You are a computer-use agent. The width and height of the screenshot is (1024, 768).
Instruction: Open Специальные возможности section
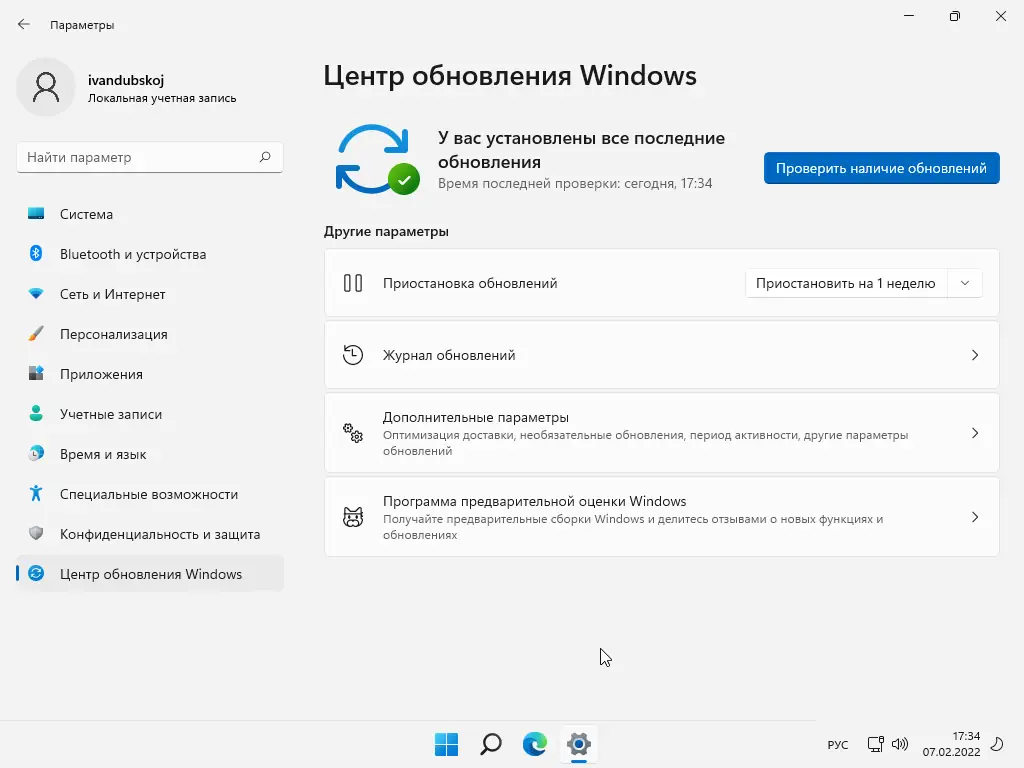150,494
